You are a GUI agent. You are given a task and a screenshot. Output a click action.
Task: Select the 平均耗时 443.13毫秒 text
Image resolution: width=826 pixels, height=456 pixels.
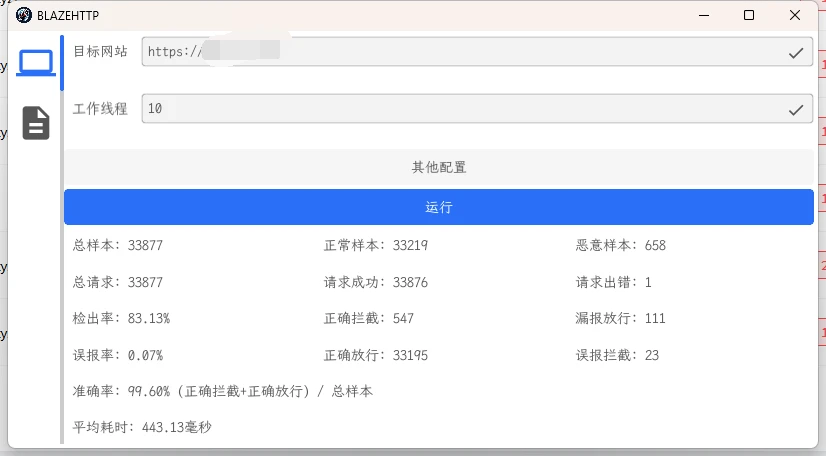pos(142,427)
